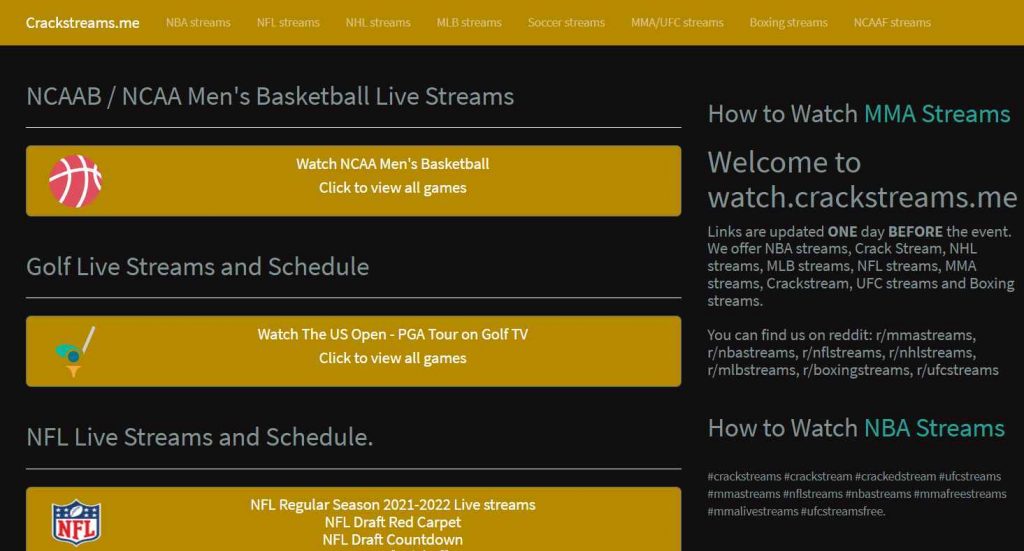Open the sidebar NBA Streams heading link
Image resolution: width=1024 pixels, height=551 pixels.
(x=933, y=428)
